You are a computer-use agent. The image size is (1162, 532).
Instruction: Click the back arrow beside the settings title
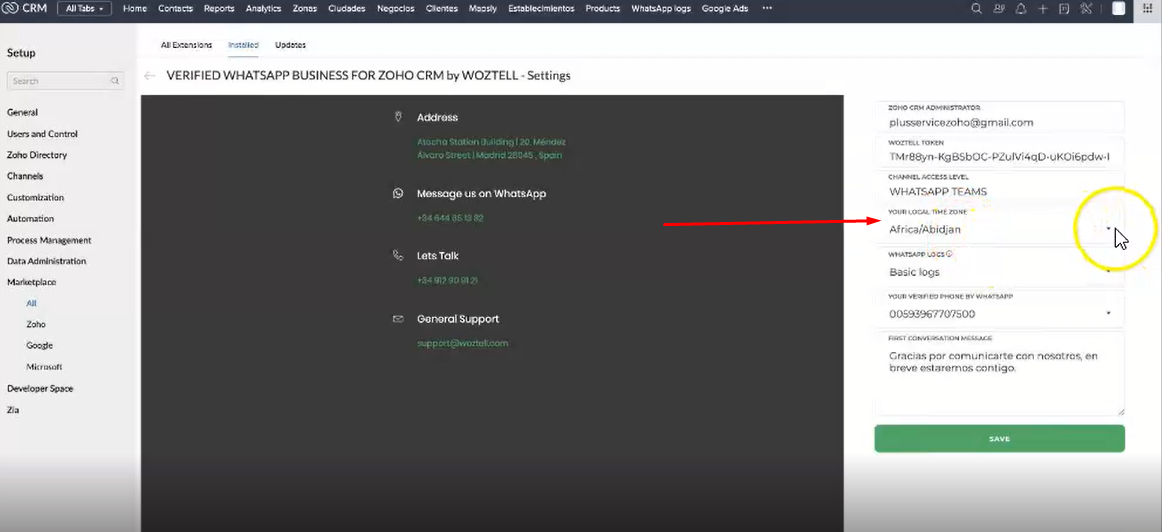[x=150, y=76]
